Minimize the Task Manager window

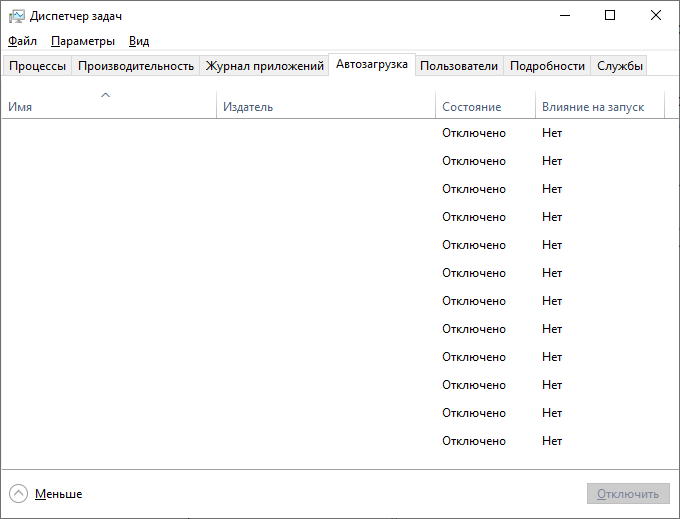tap(565, 16)
